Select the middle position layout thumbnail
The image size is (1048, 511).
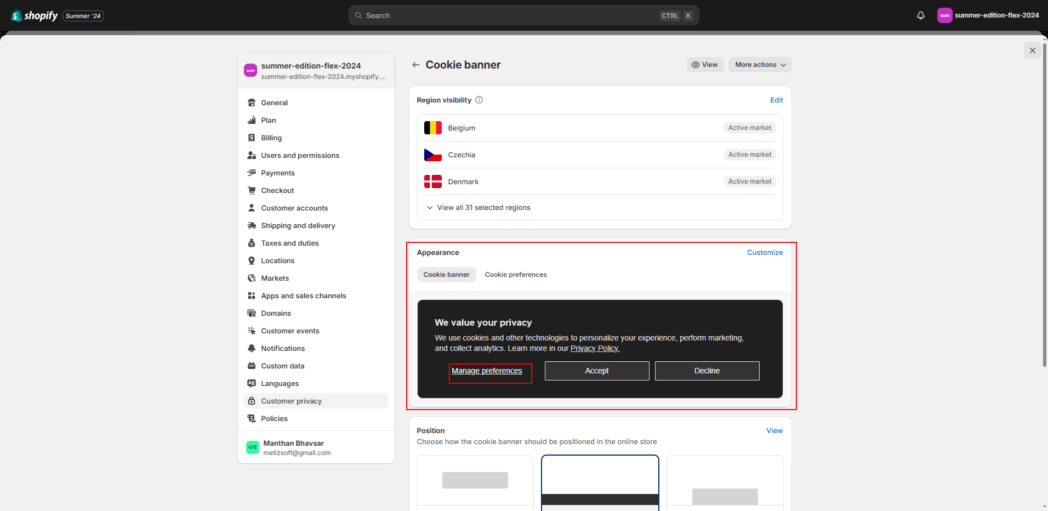click(600, 483)
